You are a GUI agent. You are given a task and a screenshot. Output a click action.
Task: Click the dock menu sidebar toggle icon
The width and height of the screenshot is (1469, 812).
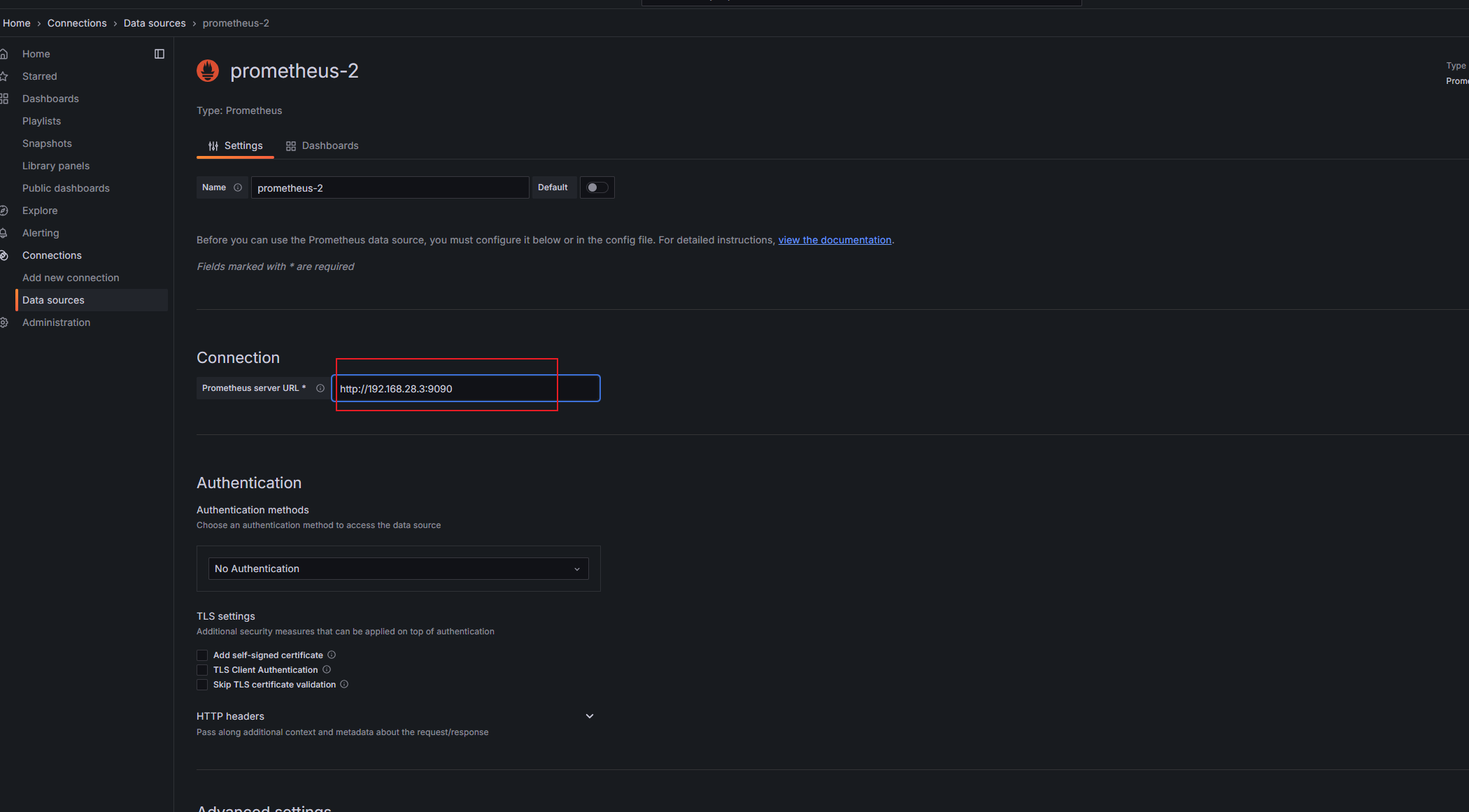(x=159, y=54)
